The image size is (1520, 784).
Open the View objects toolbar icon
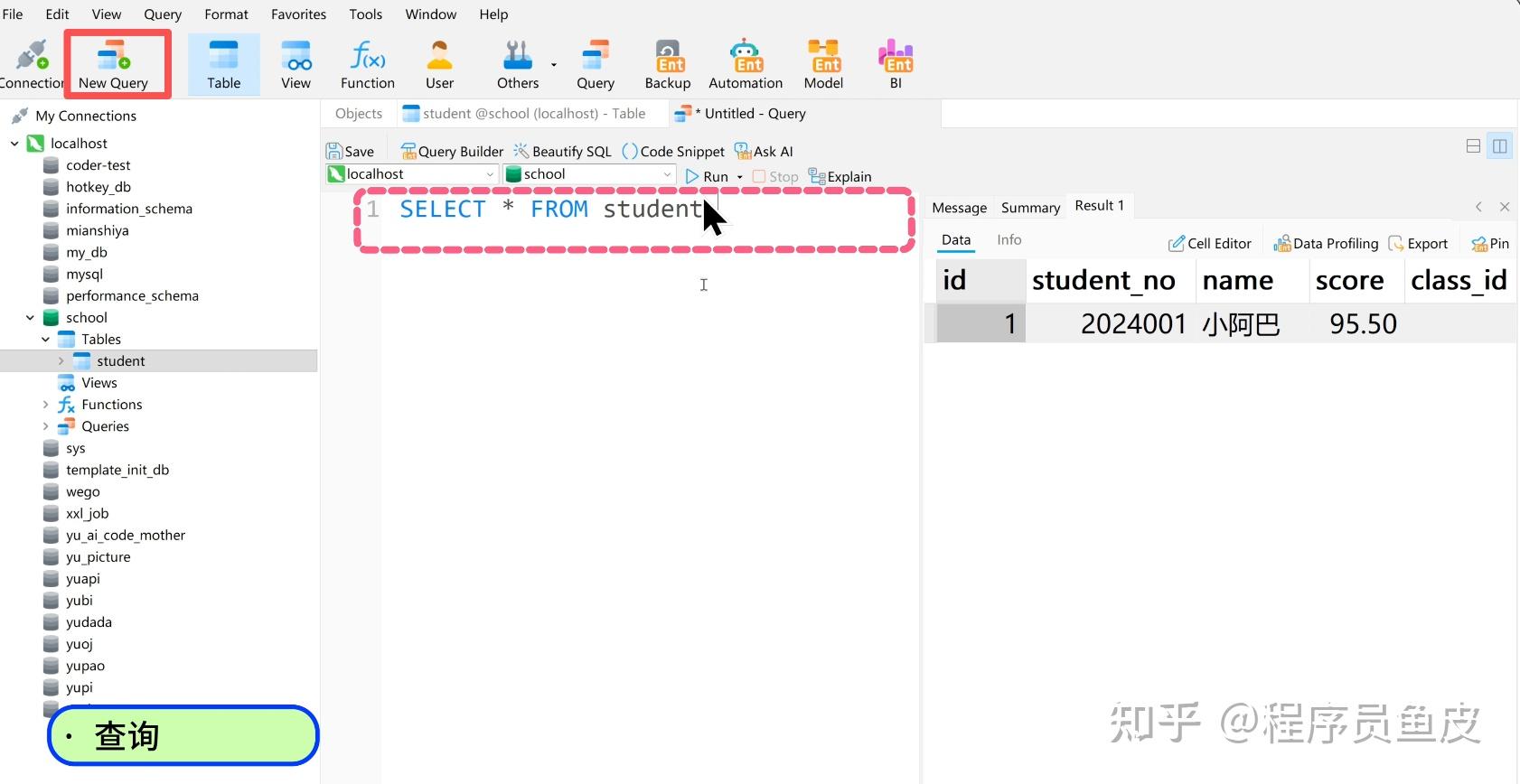point(296,64)
